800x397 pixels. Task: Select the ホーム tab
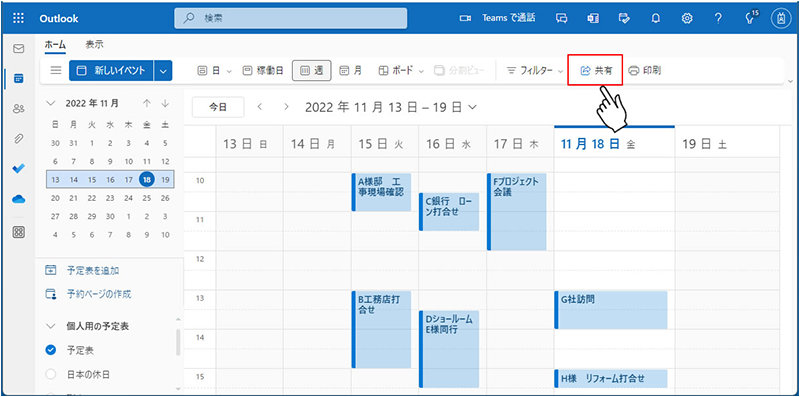pyautogui.click(x=55, y=45)
